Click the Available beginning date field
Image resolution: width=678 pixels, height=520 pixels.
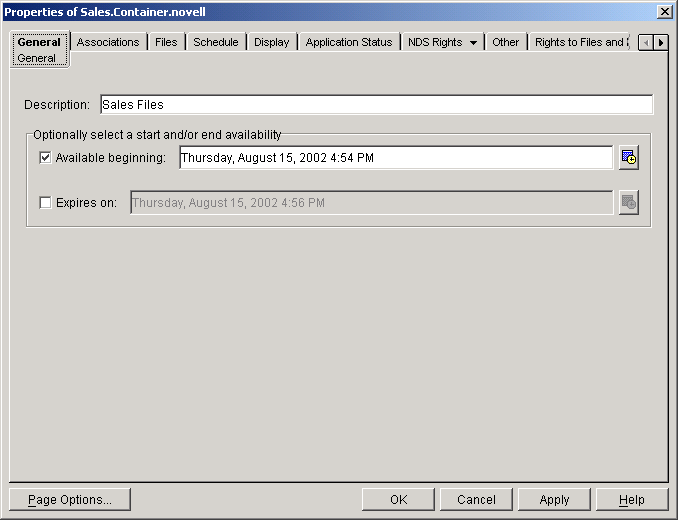[x=396, y=158]
